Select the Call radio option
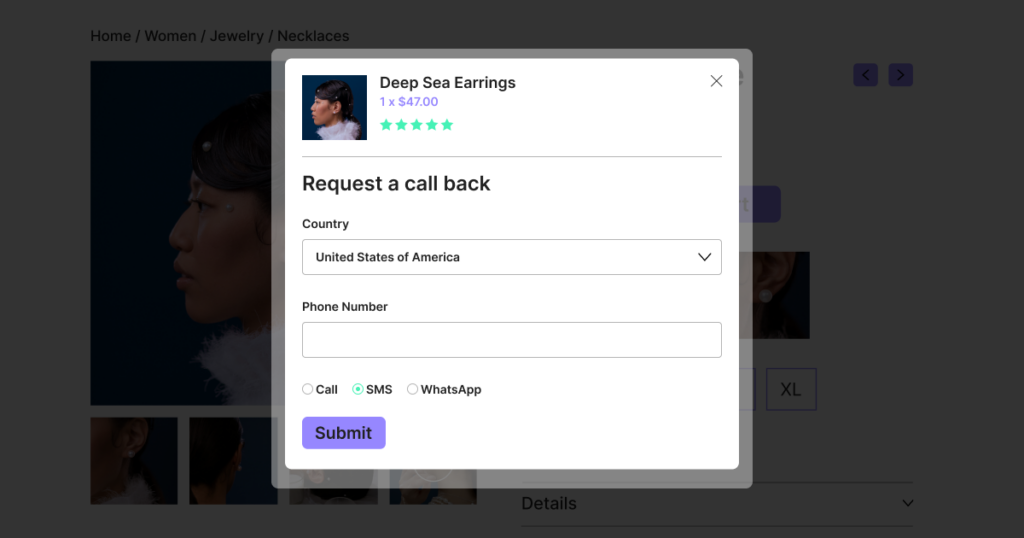Image resolution: width=1024 pixels, height=538 pixels. [x=308, y=389]
